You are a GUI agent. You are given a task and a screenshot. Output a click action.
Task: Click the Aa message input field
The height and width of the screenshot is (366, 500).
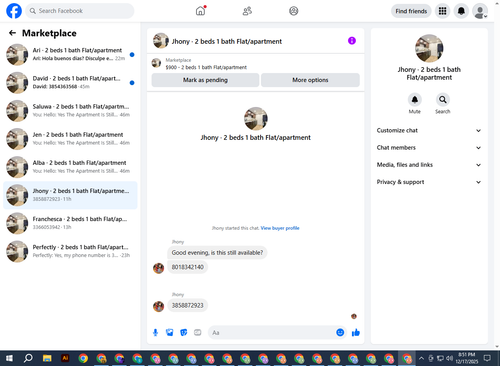pyautogui.click(x=272, y=332)
